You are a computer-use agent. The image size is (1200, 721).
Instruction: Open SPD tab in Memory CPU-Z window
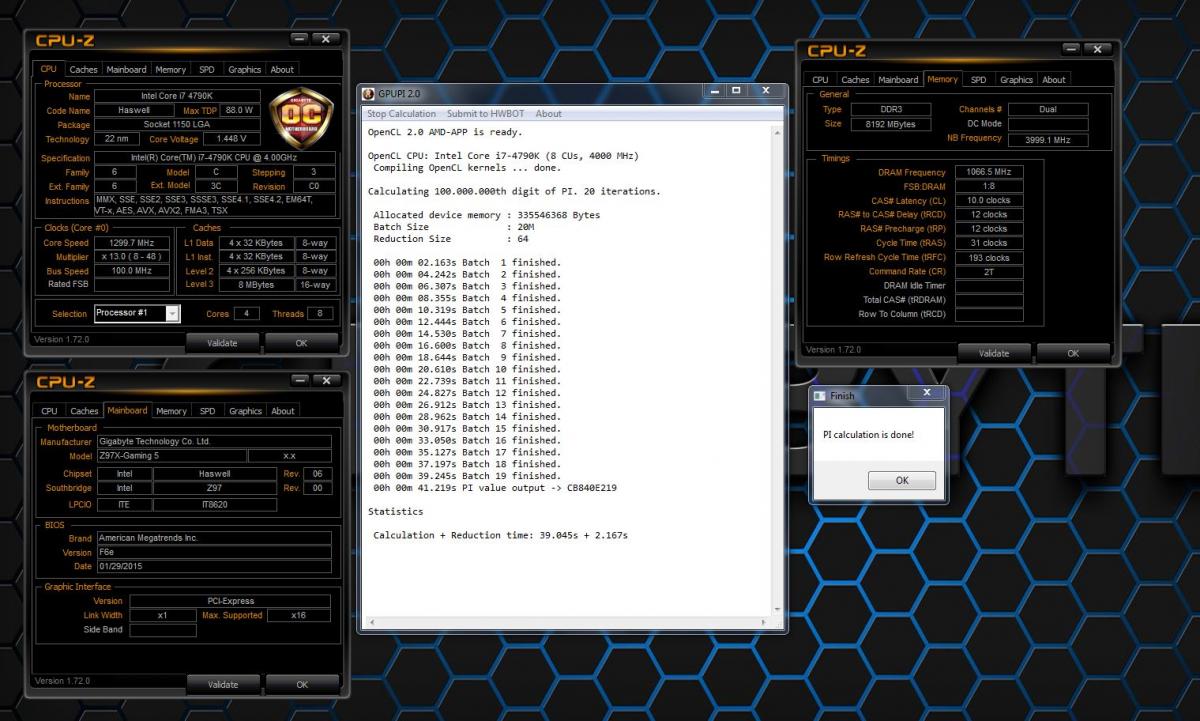point(978,80)
